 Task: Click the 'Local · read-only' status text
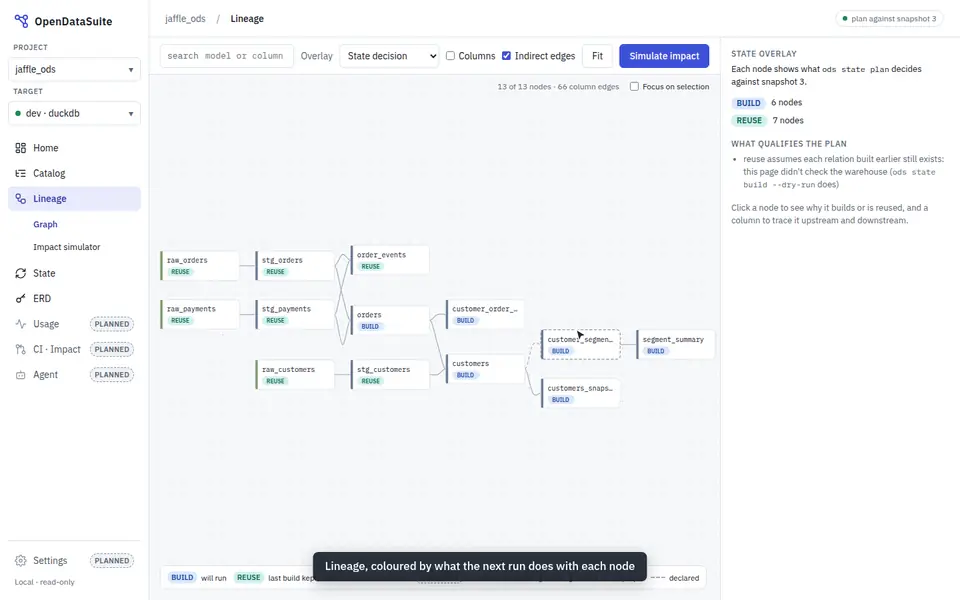point(44,582)
